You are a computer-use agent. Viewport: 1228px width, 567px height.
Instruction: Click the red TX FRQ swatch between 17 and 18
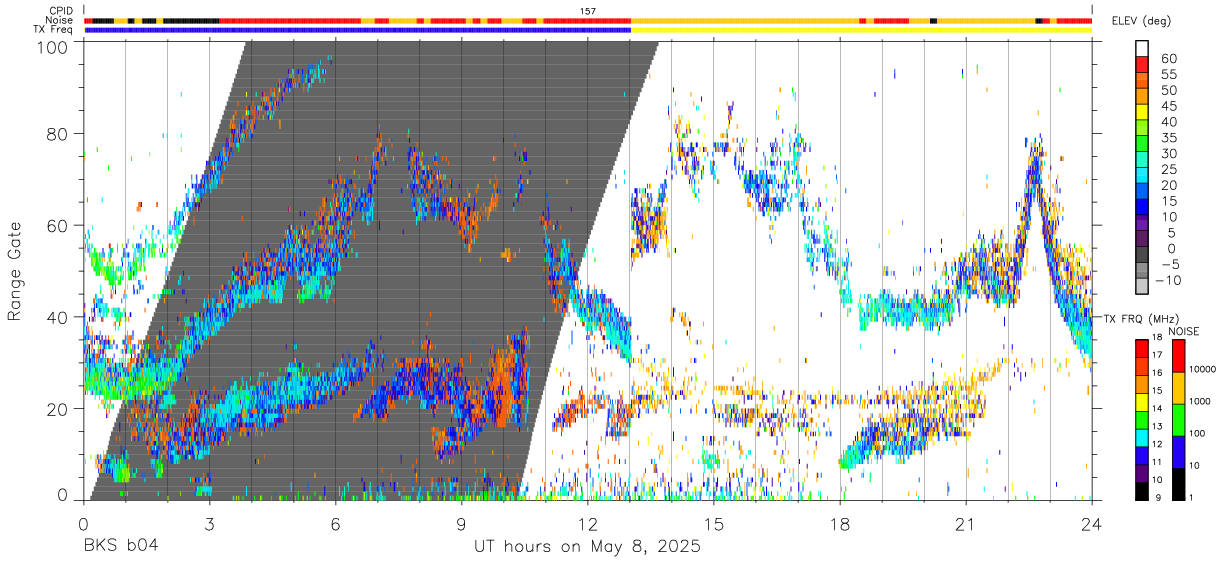click(x=1142, y=349)
